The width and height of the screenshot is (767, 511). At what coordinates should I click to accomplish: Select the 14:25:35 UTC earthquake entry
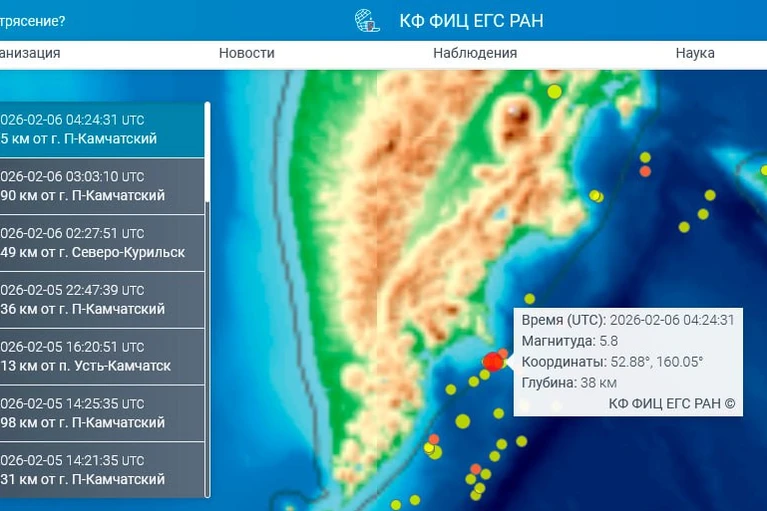[x=100, y=414]
